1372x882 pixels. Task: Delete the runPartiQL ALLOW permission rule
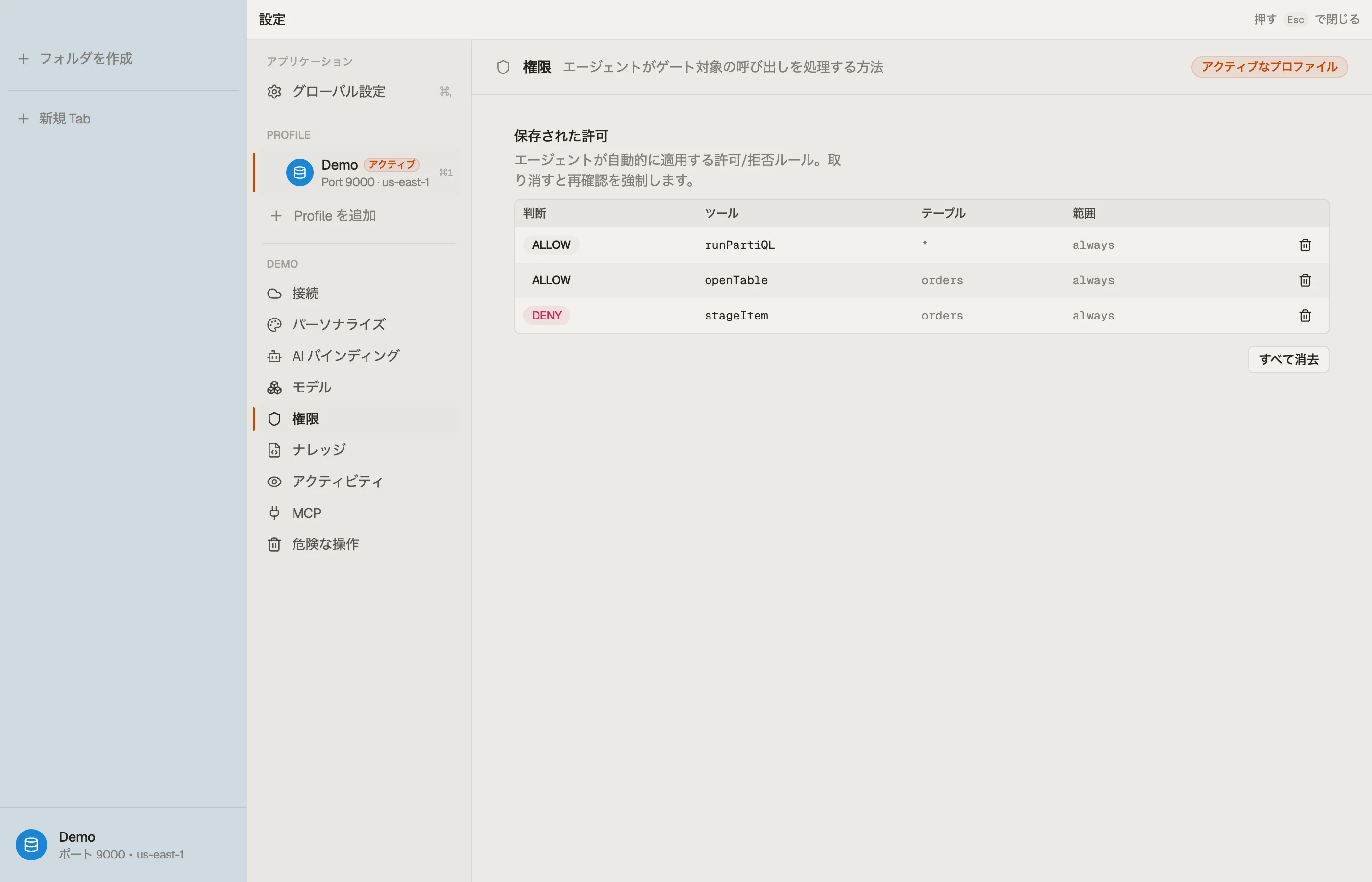(x=1305, y=245)
